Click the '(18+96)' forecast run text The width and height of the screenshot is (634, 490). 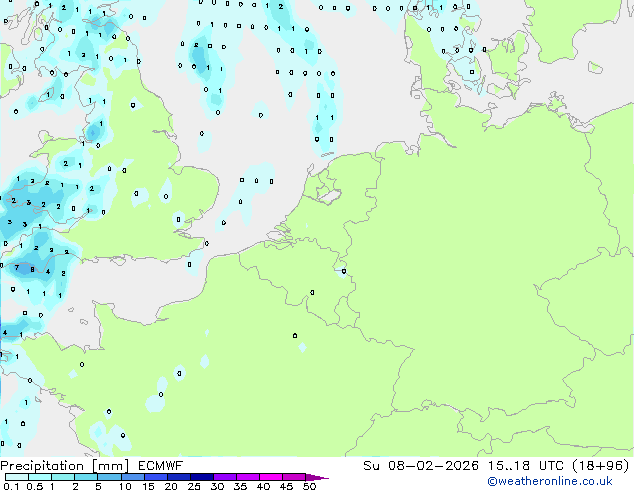point(601,466)
